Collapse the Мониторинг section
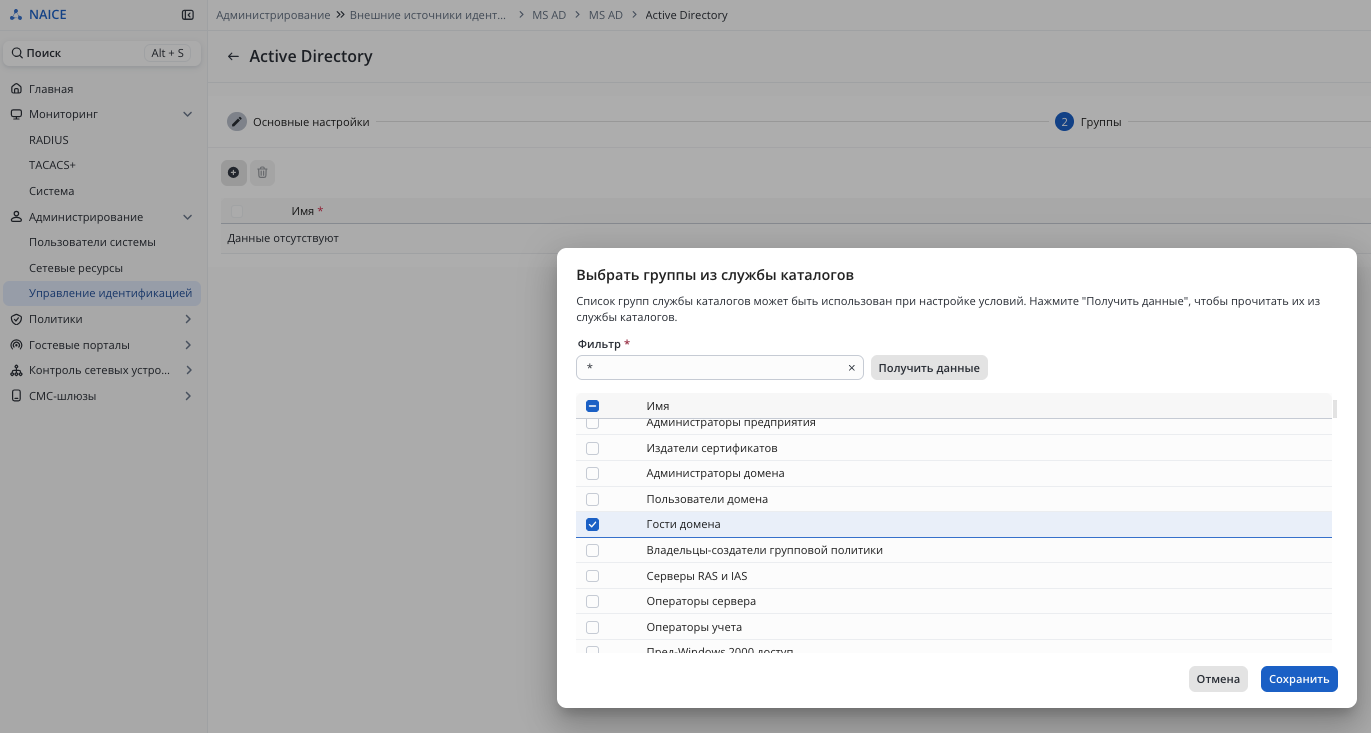 point(187,115)
